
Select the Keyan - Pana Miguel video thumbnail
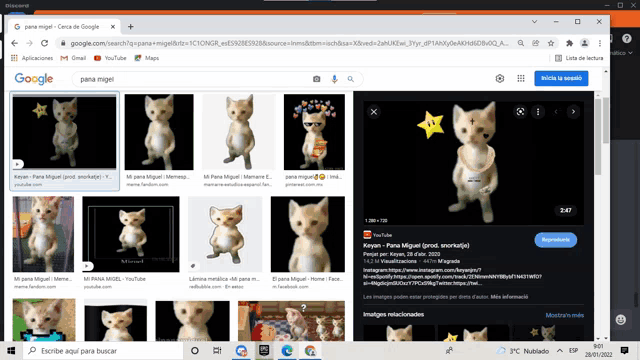point(64,132)
